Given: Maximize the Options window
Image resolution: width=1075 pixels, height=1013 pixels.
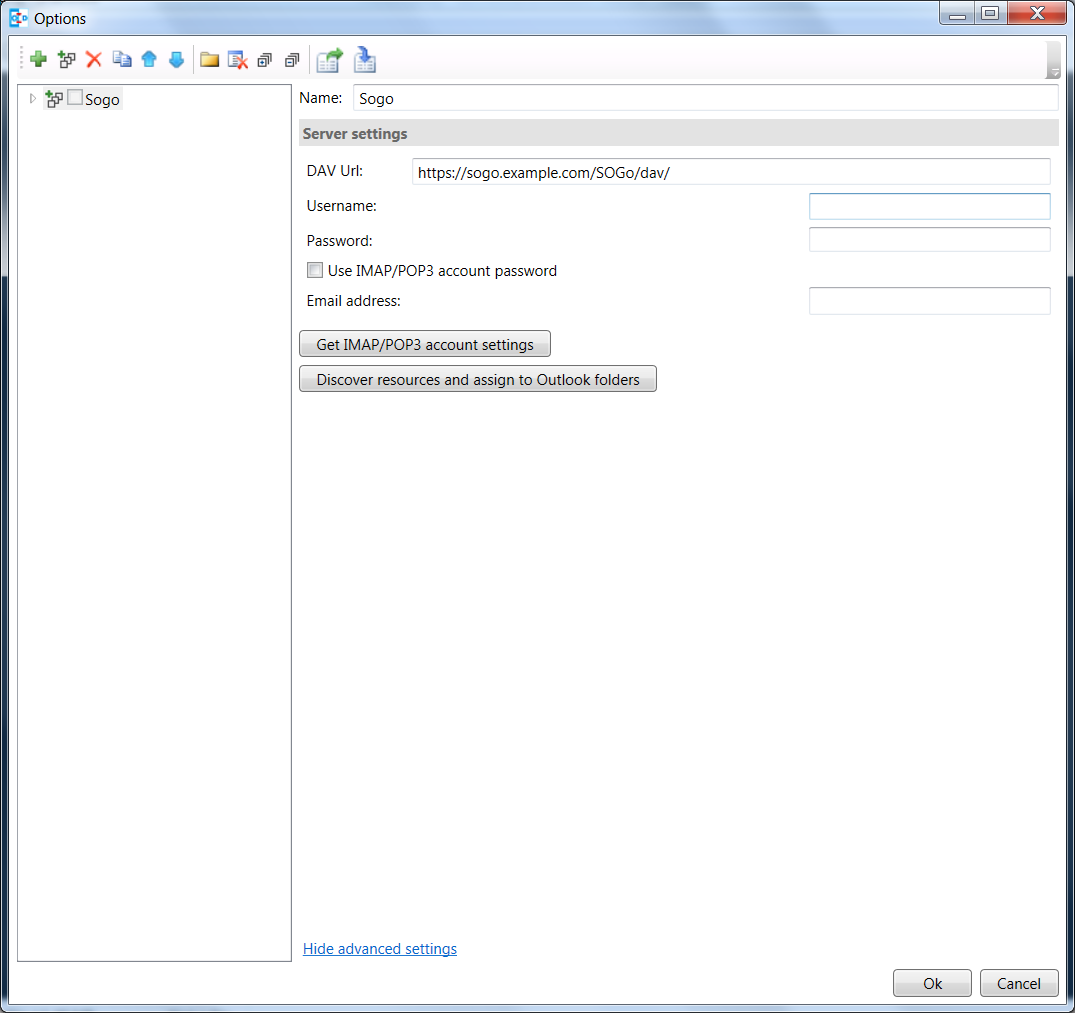Looking at the screenshot, I should [991, 14].
